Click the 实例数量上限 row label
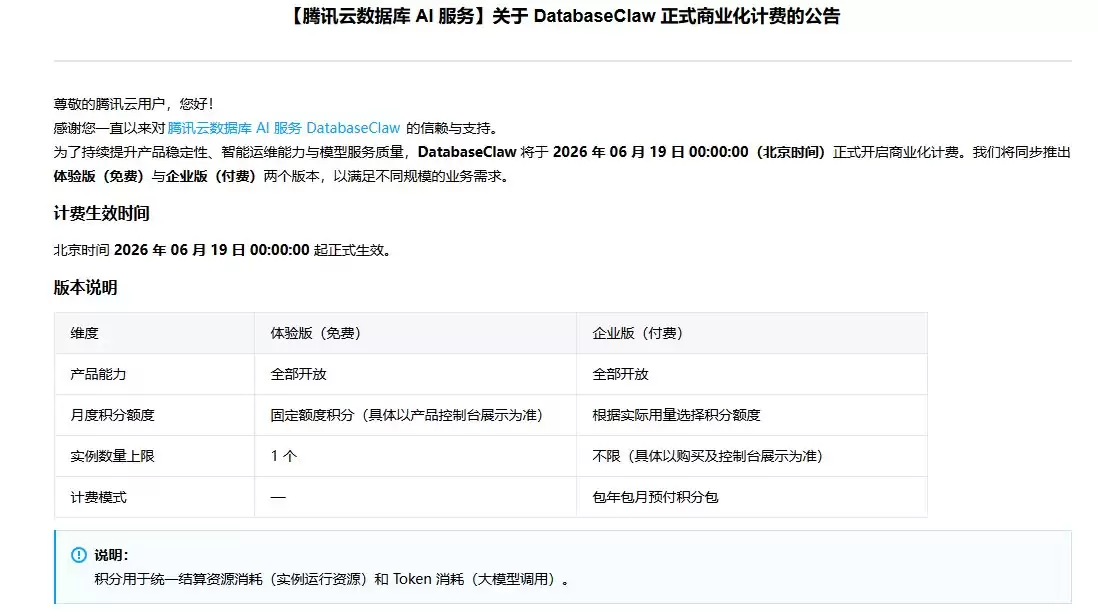The height and width of the screenshot is (612, 1098). tap(112, 457)
